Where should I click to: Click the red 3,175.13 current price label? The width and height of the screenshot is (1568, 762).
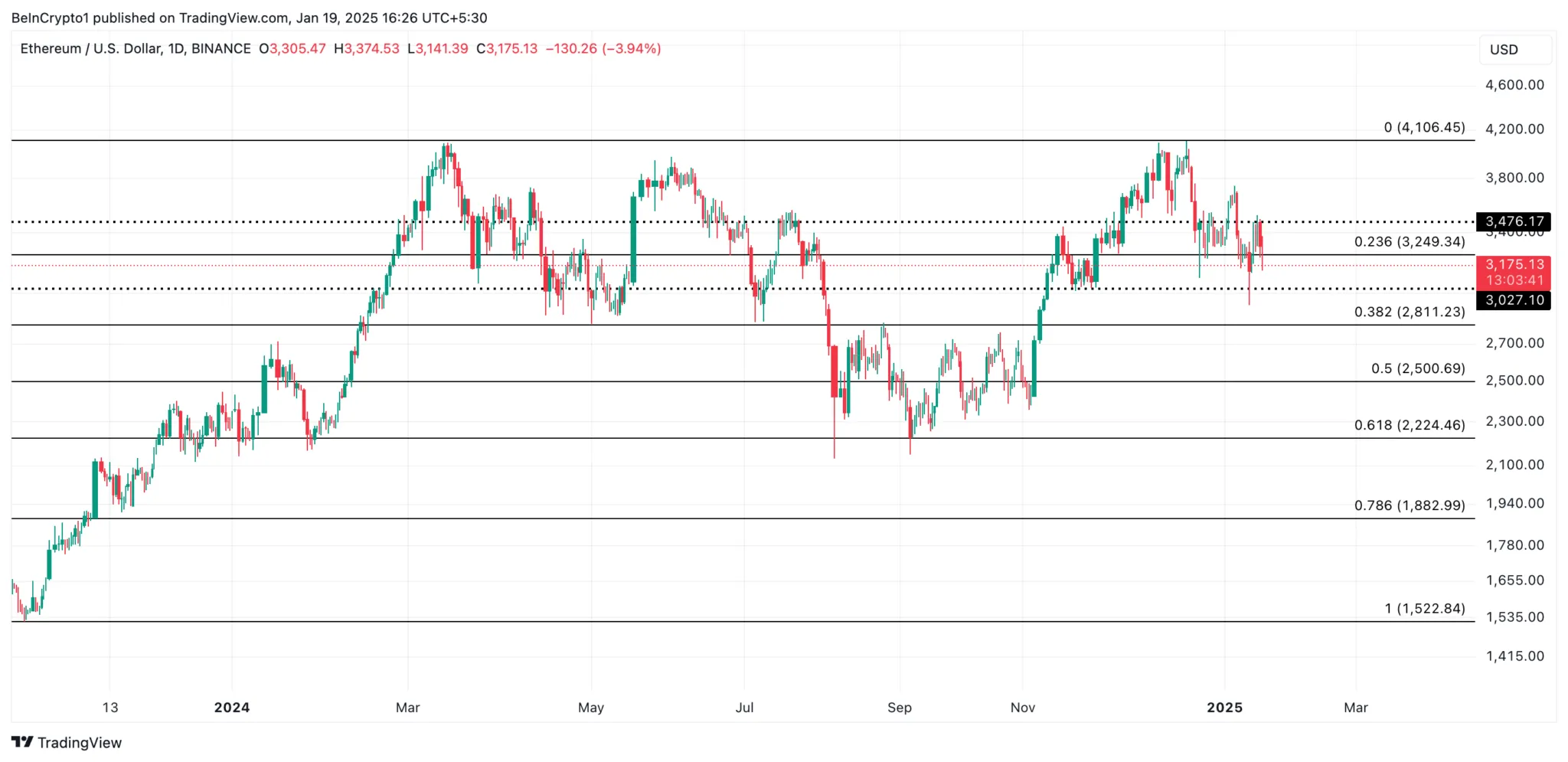(1514, 265)
